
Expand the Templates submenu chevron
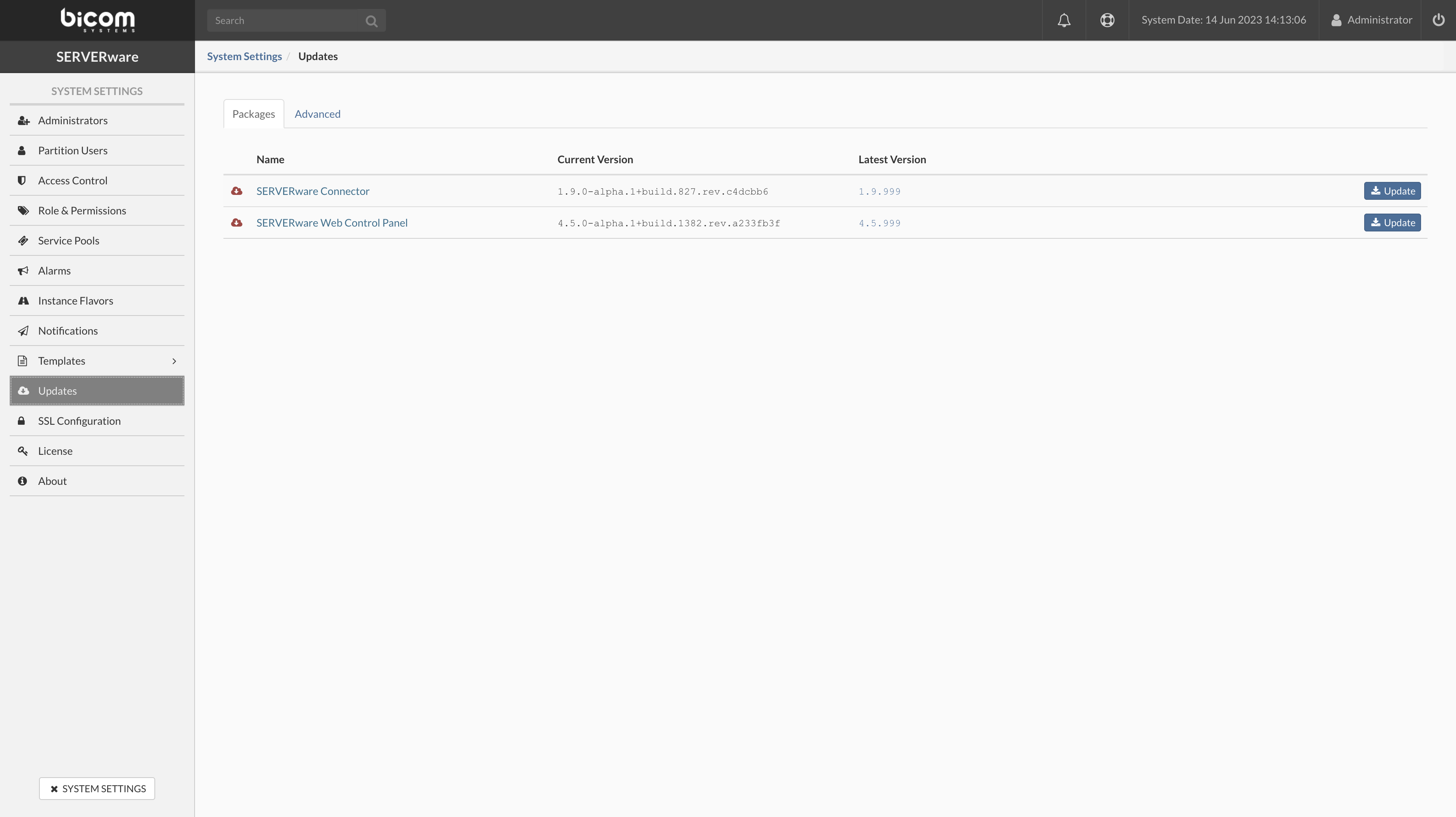click(174, 361)
